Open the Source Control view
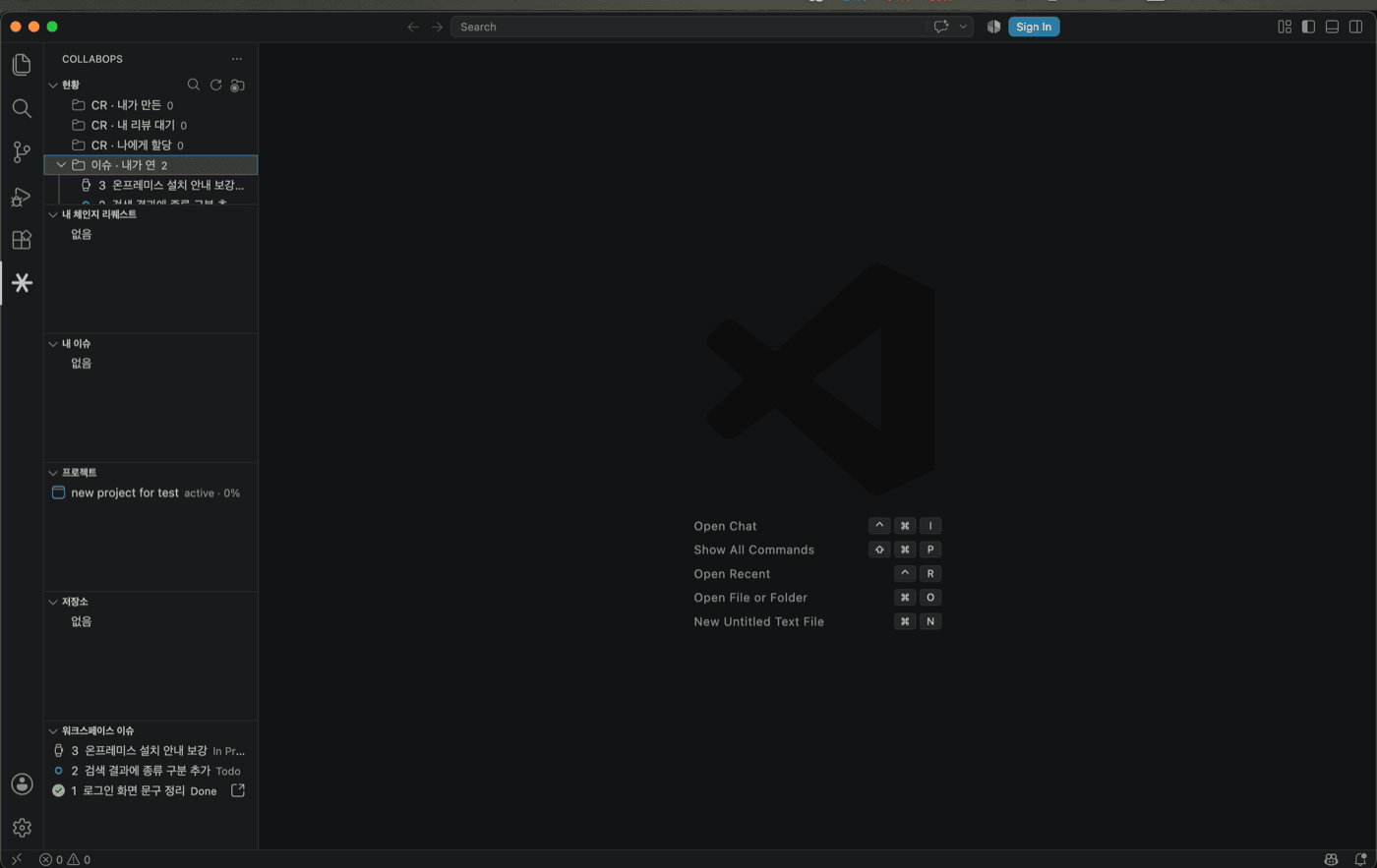 pyautogui.click(x=22, y=152)
